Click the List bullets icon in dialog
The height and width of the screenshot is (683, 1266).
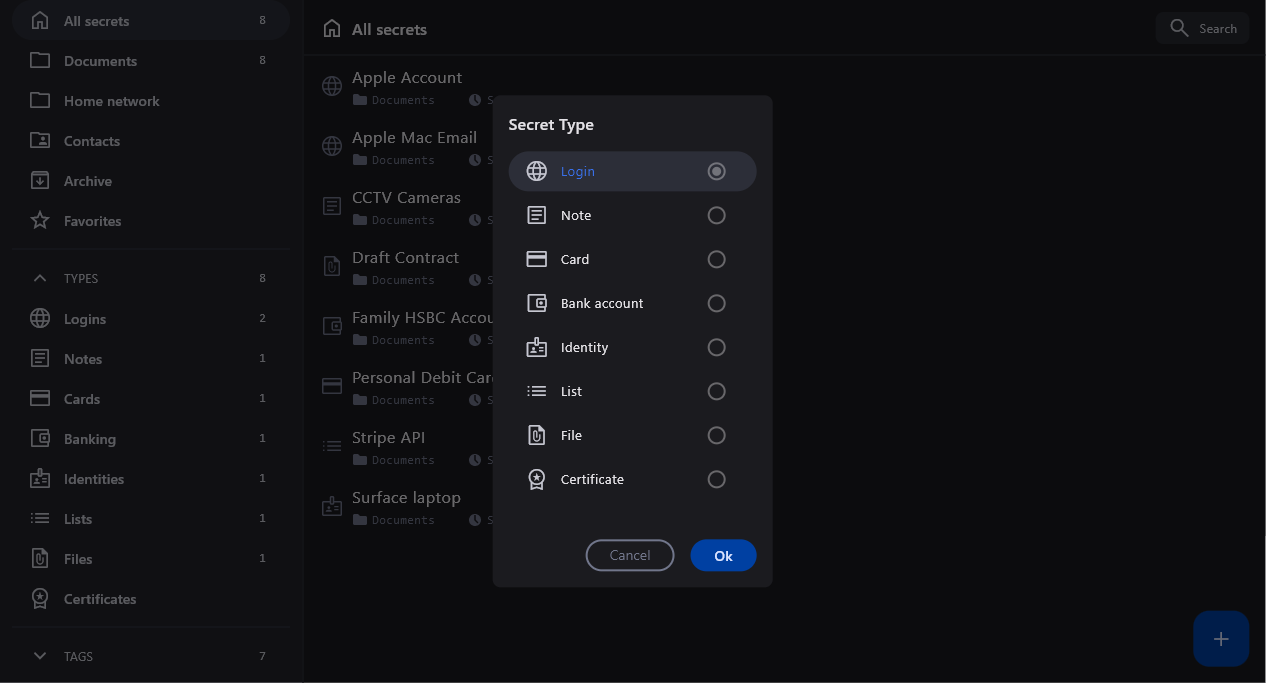(x=537, y=391)
